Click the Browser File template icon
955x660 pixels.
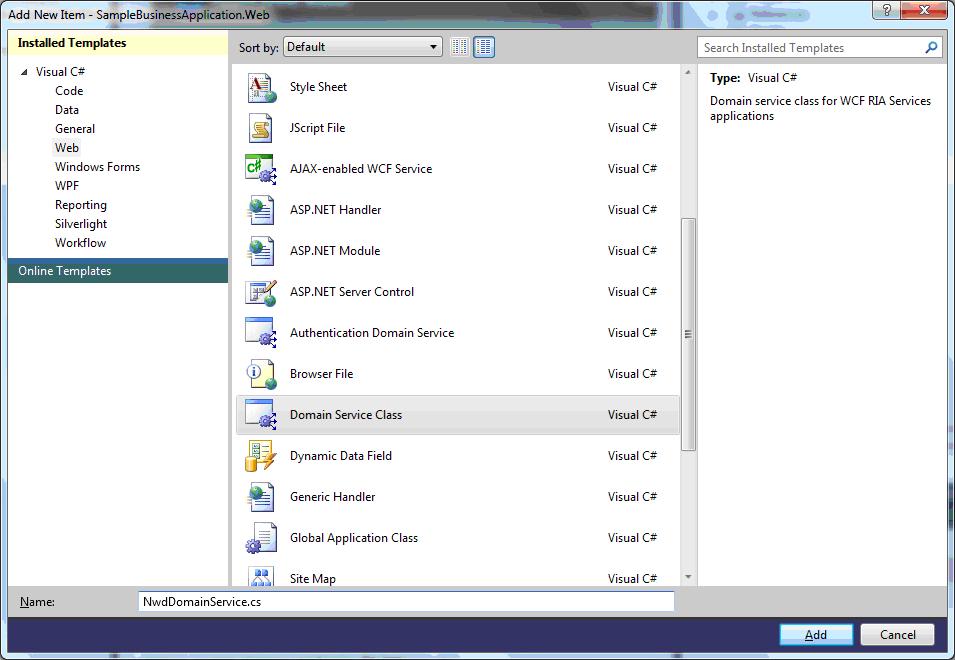261,374
